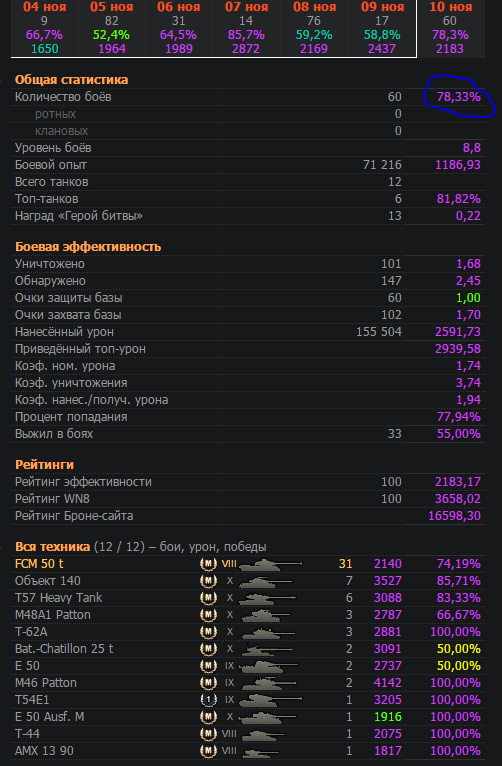This screenshot has width=502, height=766.
Task: Click the 78,33% win rate value
Action: point(459,97)
